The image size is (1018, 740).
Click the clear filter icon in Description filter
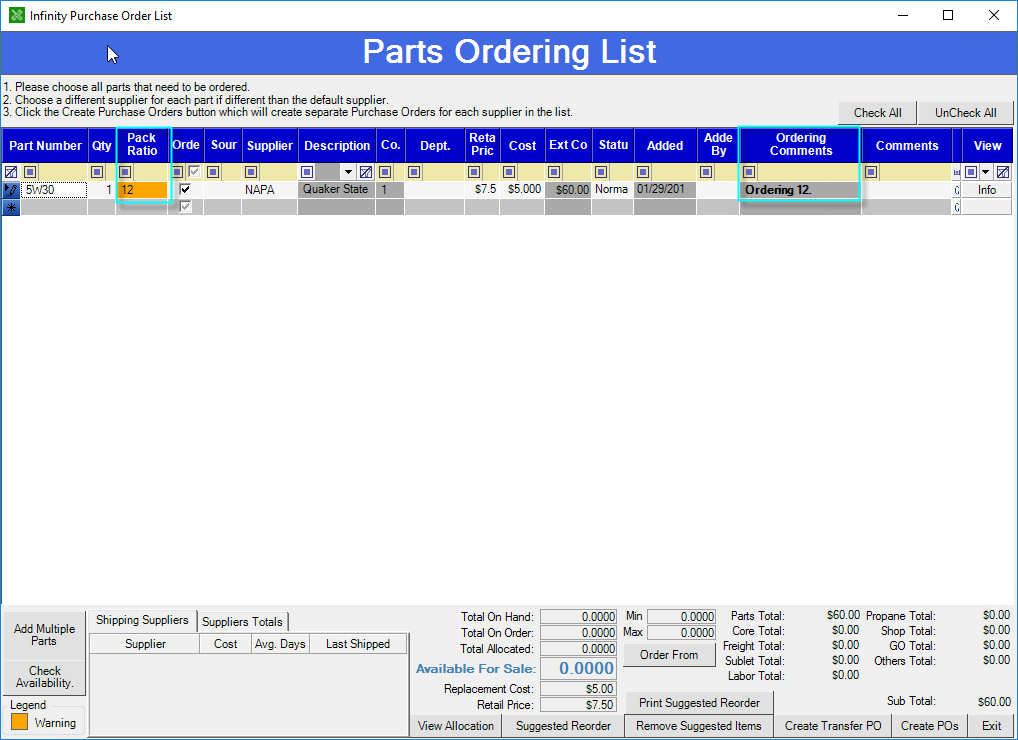(366, 172)
